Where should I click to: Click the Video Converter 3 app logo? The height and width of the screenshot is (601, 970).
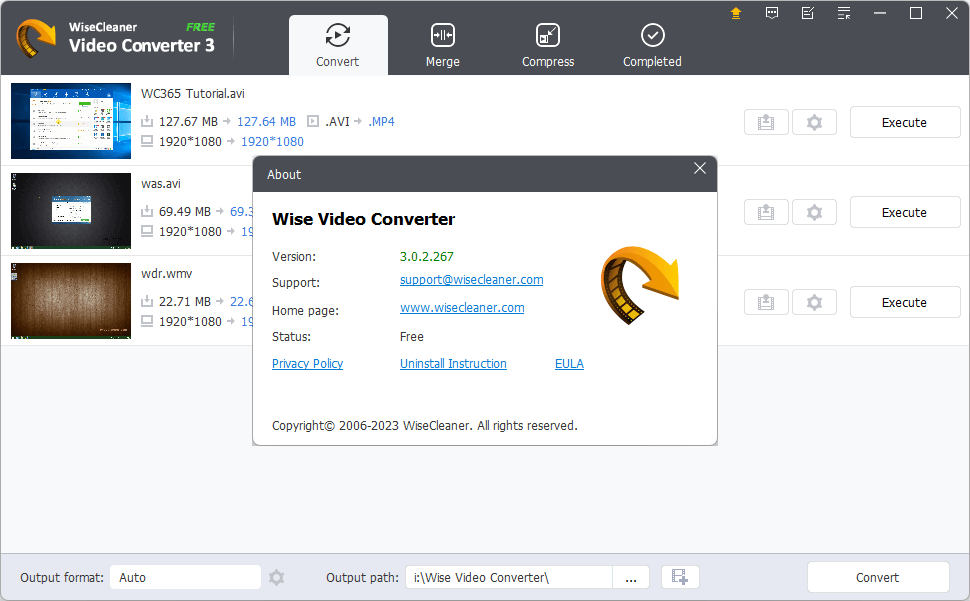36,38
